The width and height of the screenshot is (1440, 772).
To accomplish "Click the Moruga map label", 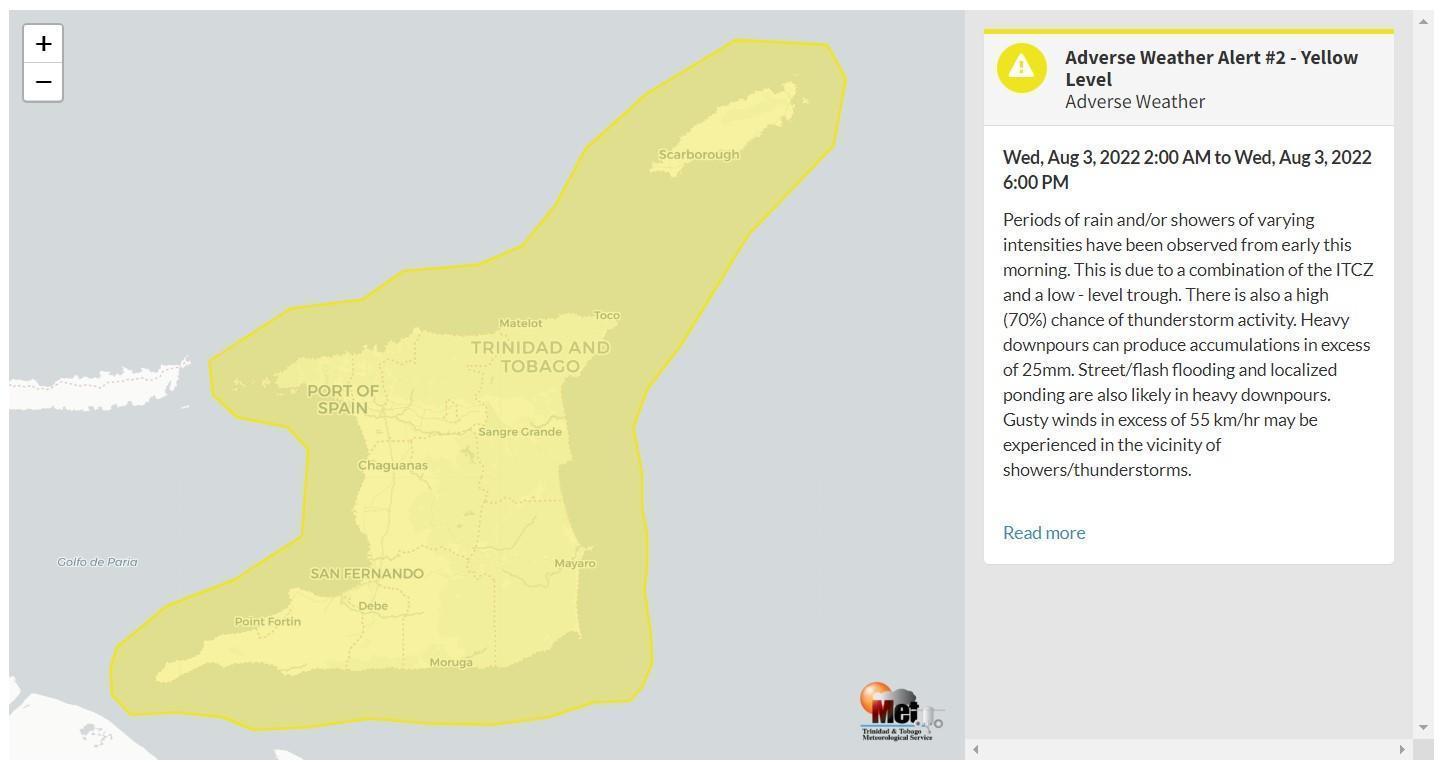I will coord(451,662).
